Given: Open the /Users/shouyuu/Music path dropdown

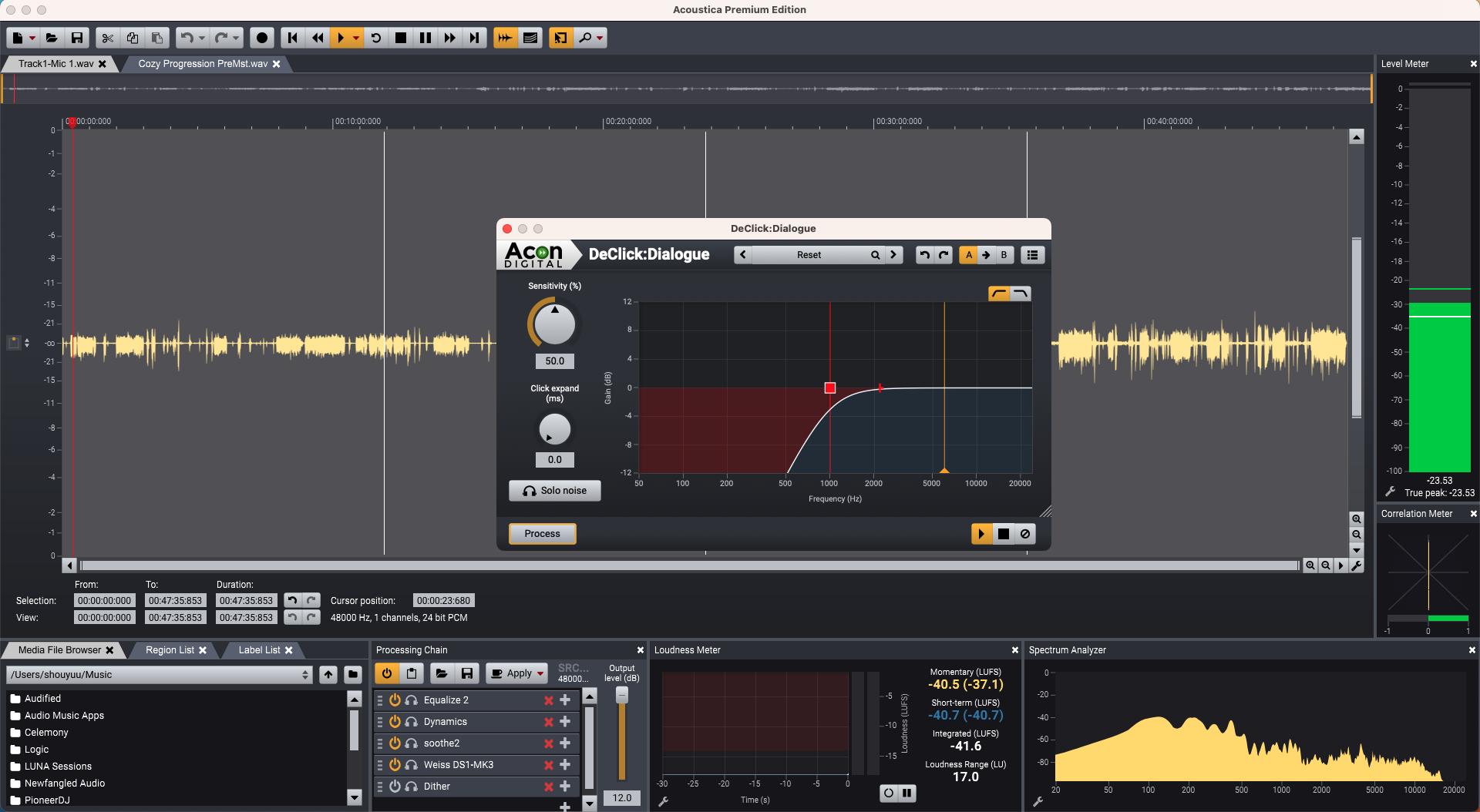Looking at the screenshot, I should point(159,675).
